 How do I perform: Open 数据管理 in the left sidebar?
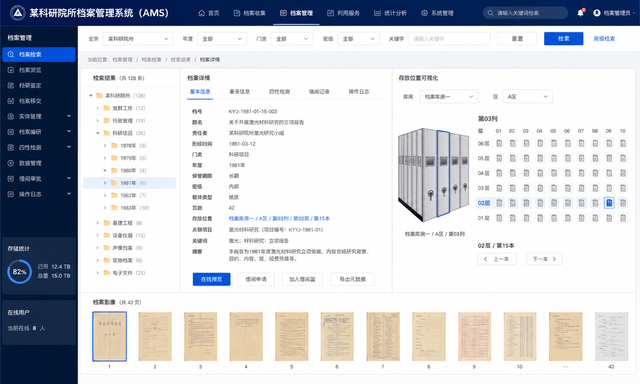pyautogui.click(x=39, y=163)
